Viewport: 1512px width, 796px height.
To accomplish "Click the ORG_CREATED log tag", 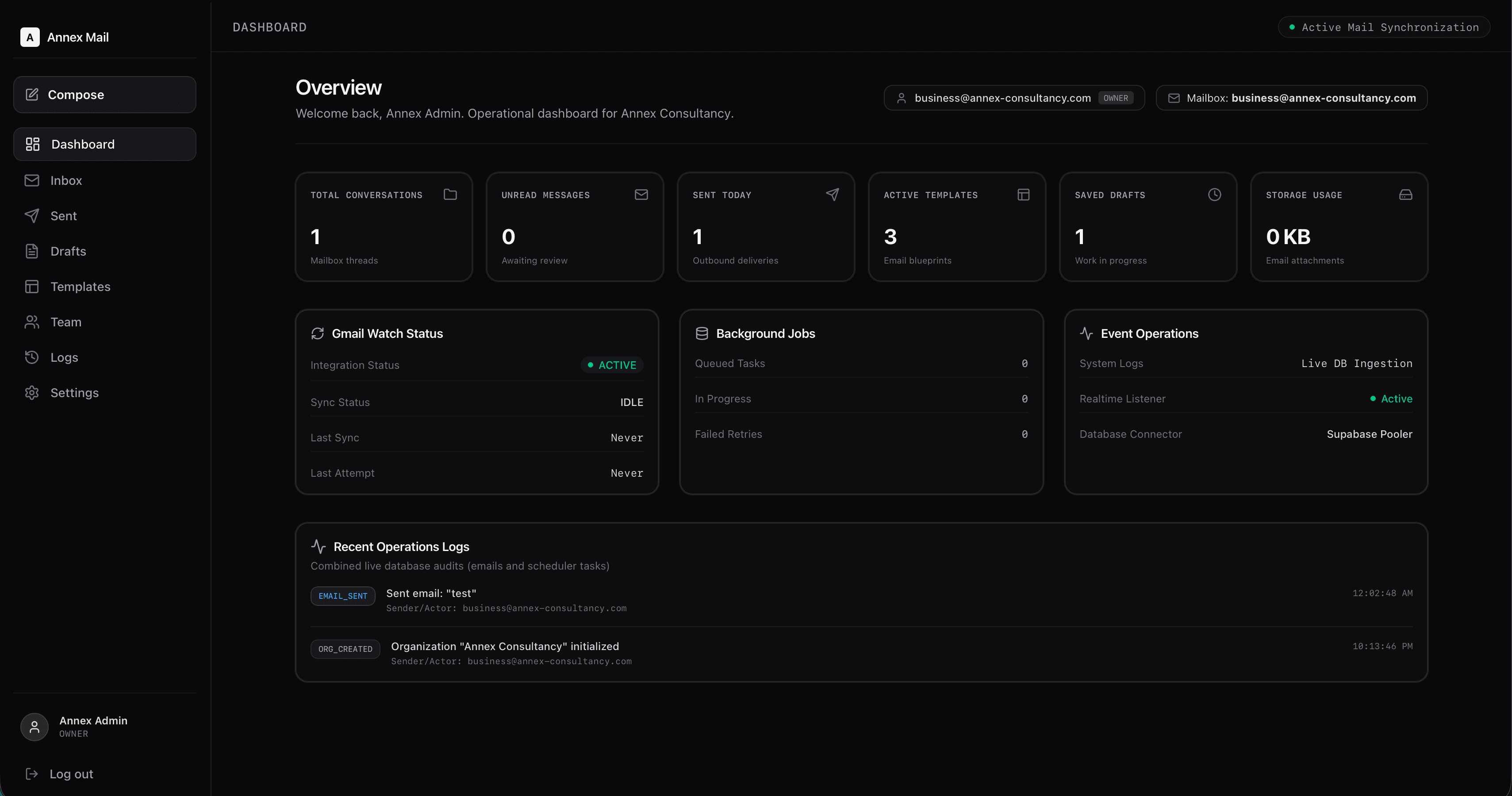I will [x=345, y=649].
